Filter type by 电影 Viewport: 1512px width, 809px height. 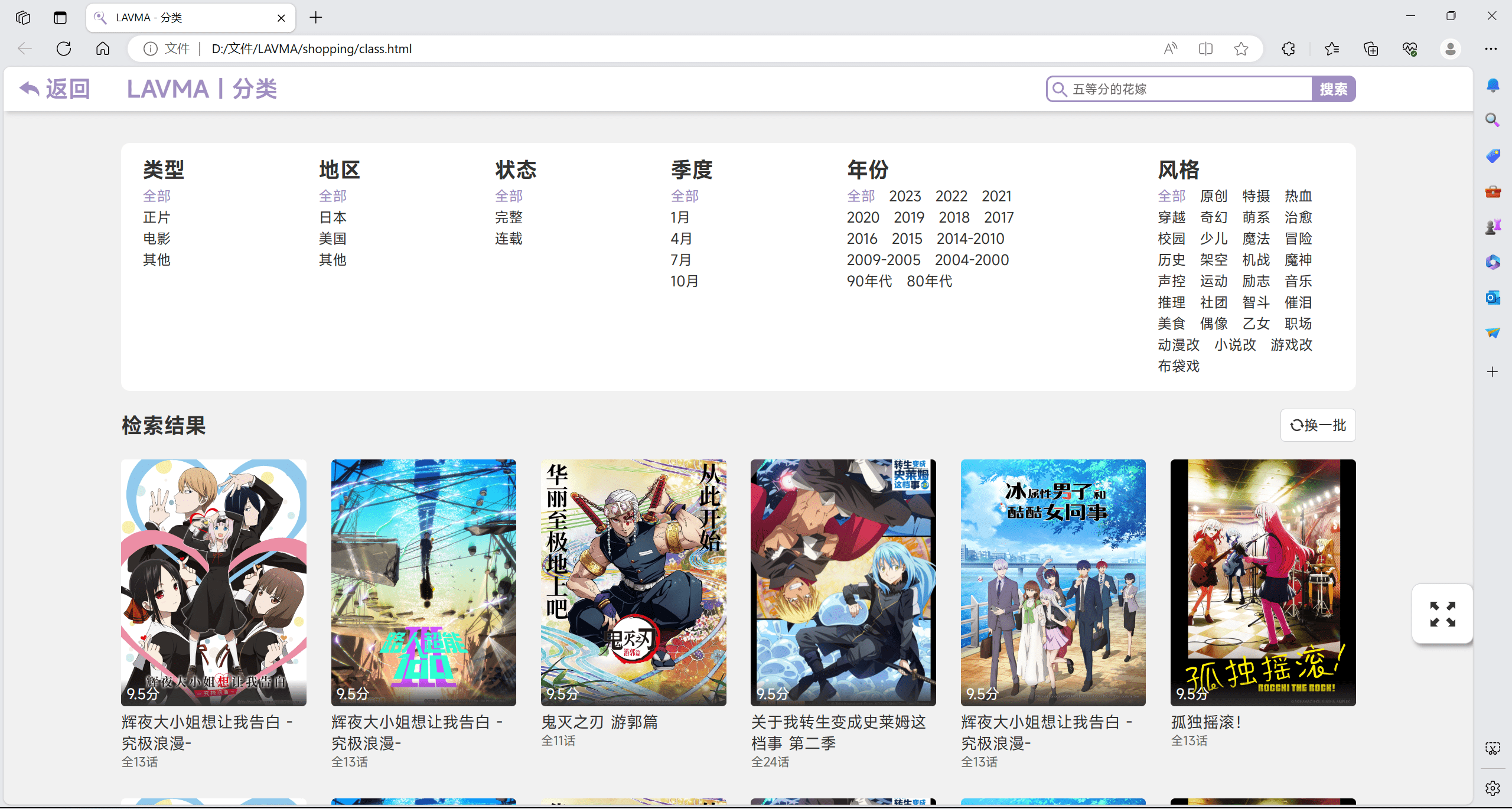(x=157, y=239)
